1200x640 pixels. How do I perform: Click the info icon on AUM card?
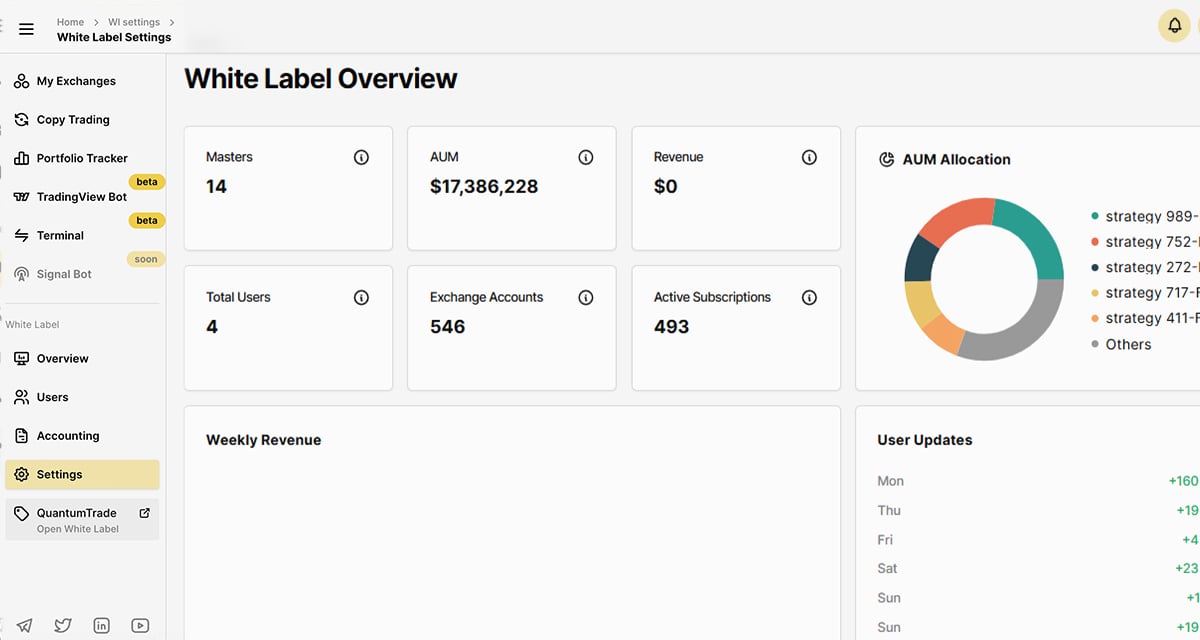coord(586,157)
